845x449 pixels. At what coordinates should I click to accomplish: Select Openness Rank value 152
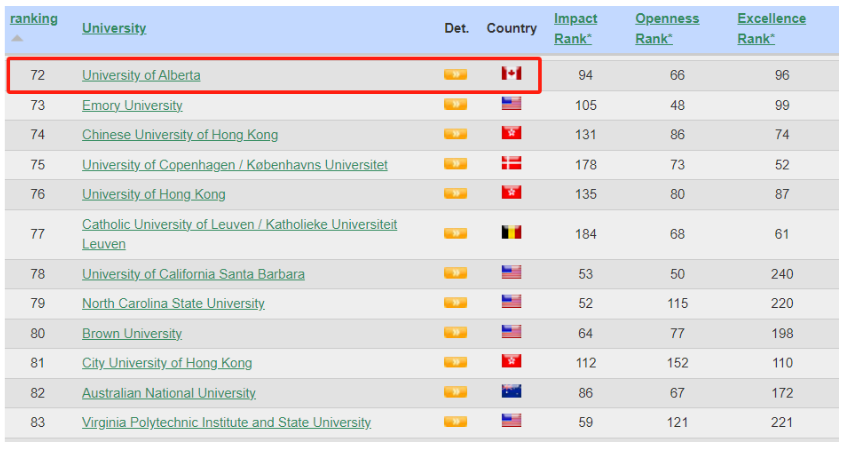677,363
